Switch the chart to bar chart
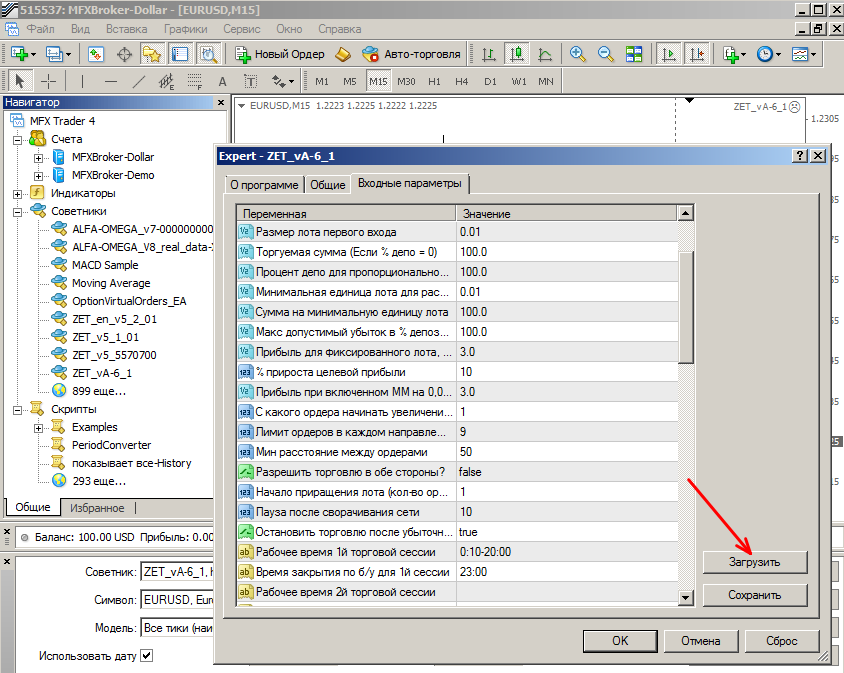 [x=489, y=54]
